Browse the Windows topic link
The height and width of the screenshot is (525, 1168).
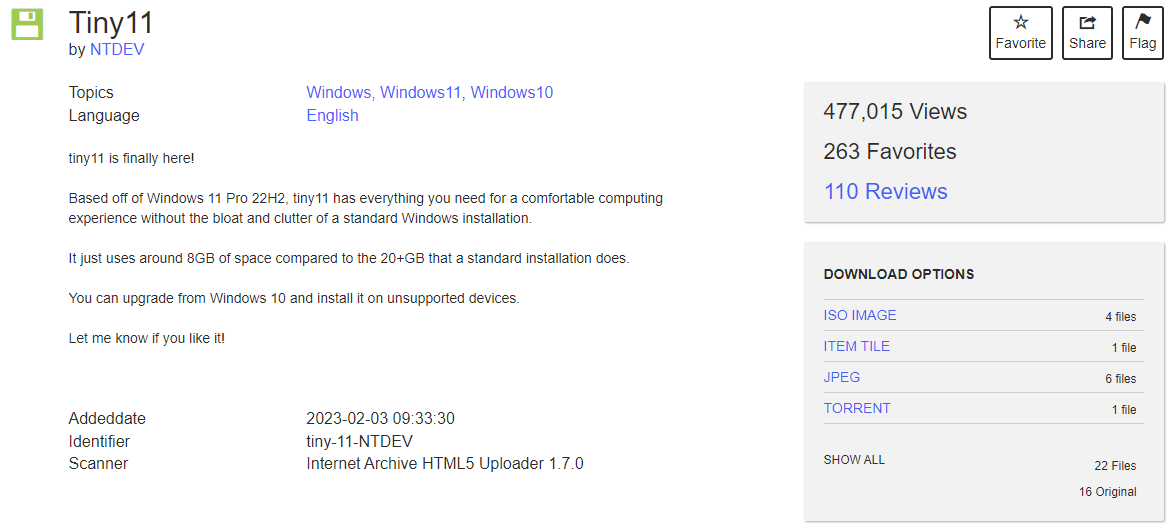click(338, 92)
